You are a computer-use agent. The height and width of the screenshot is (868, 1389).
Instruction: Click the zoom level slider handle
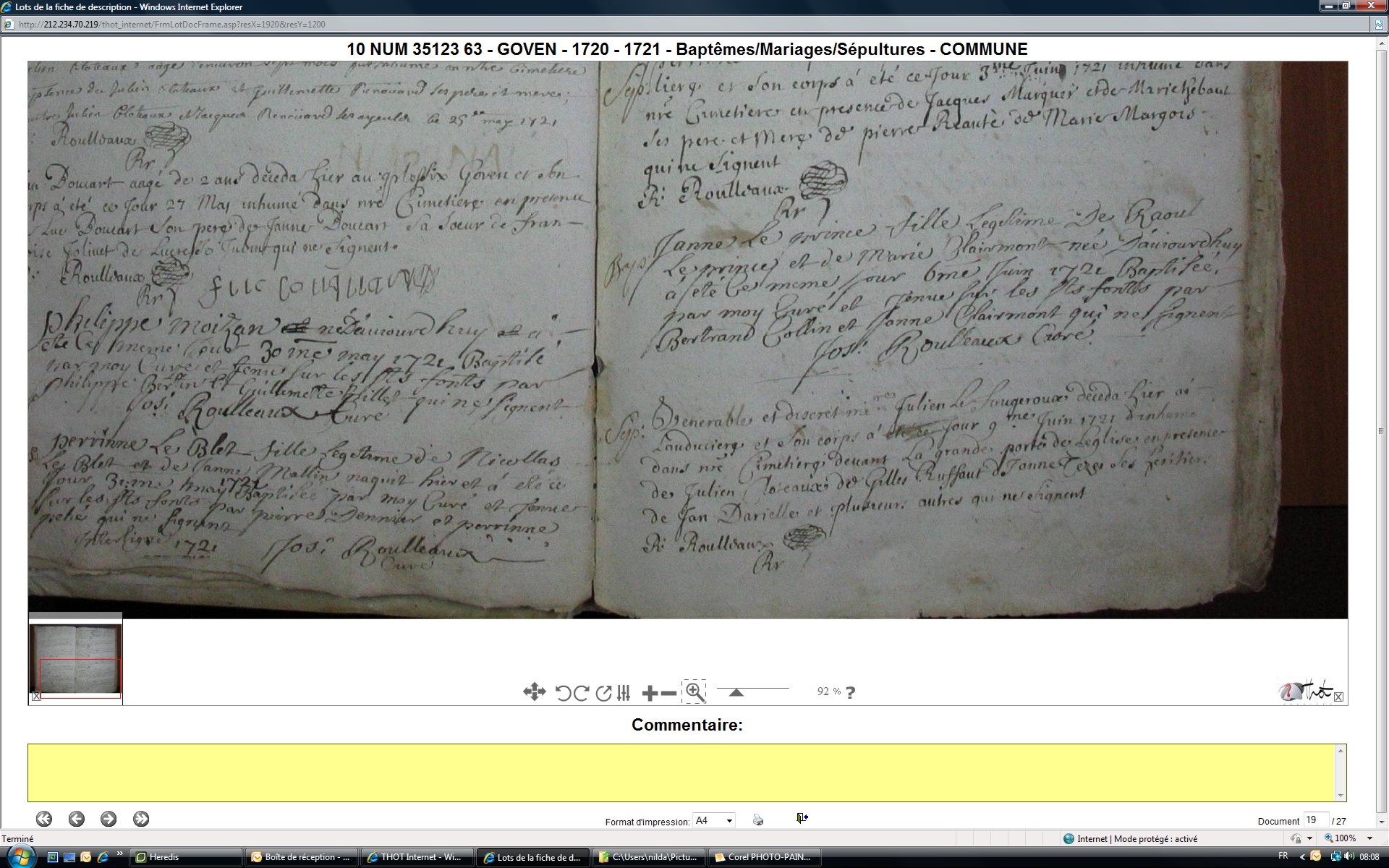click(x=736, y=692)
